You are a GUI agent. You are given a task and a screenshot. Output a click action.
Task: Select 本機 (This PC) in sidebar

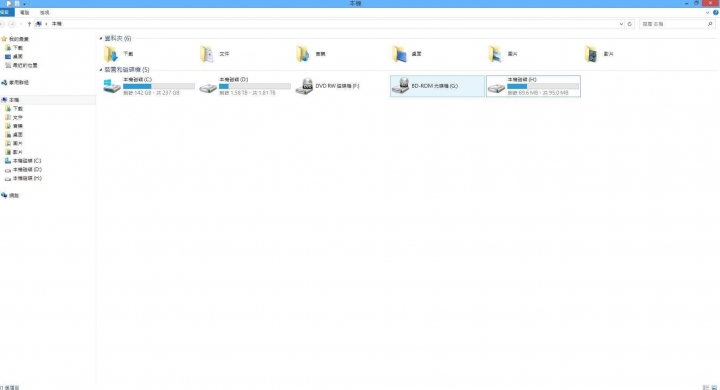[10, 100]
